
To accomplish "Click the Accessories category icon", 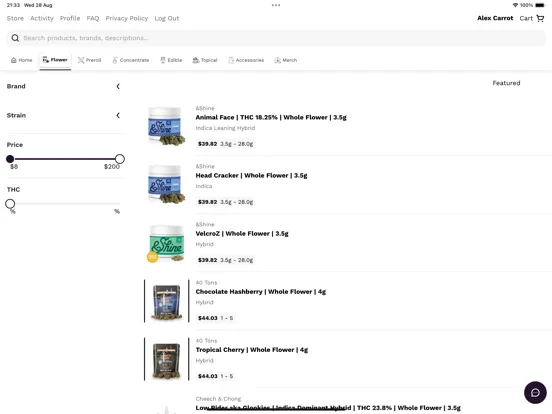I will tap(231, 60).
